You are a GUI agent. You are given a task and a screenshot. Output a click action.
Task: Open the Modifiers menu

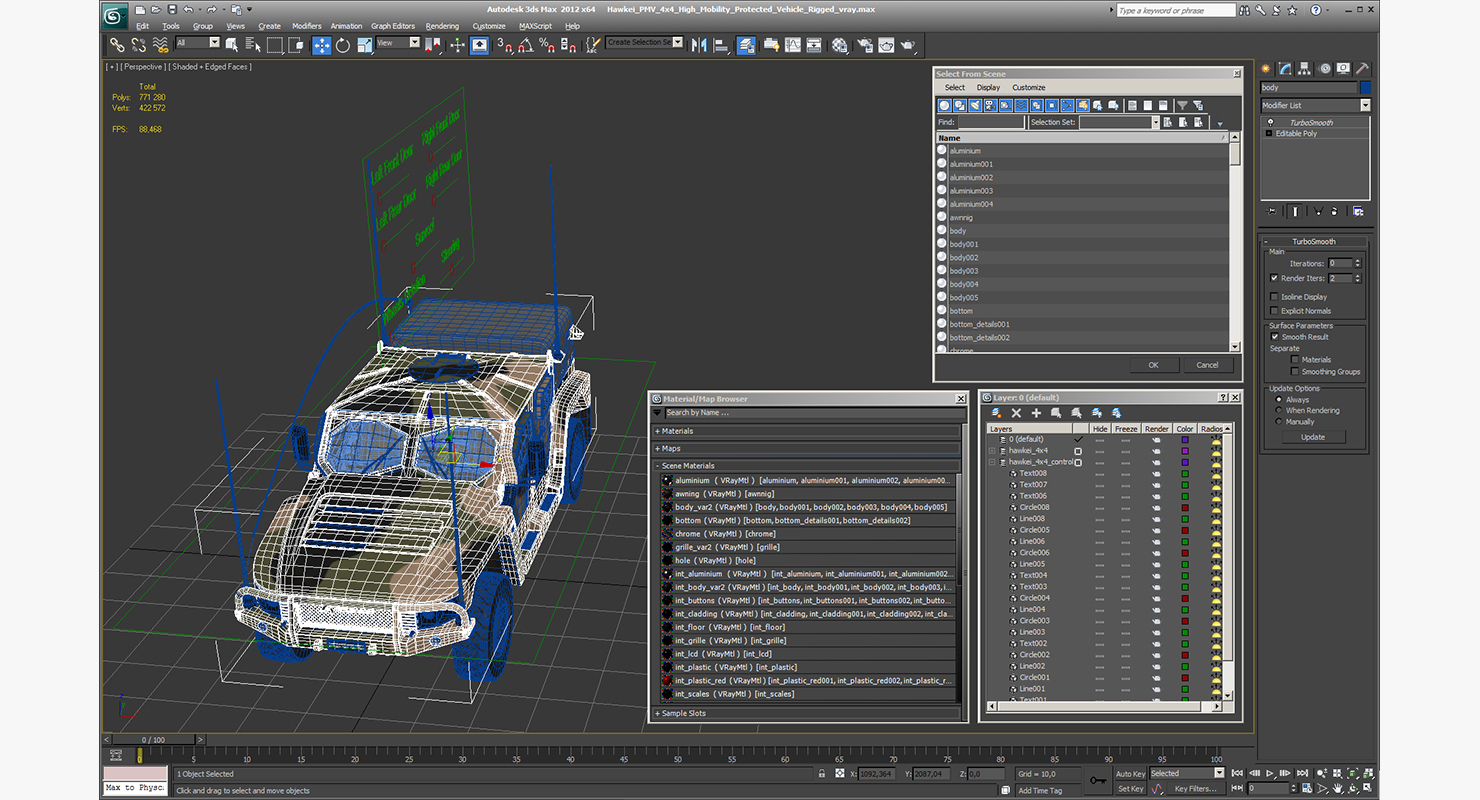pyautogui.click(x=306, y=26)
